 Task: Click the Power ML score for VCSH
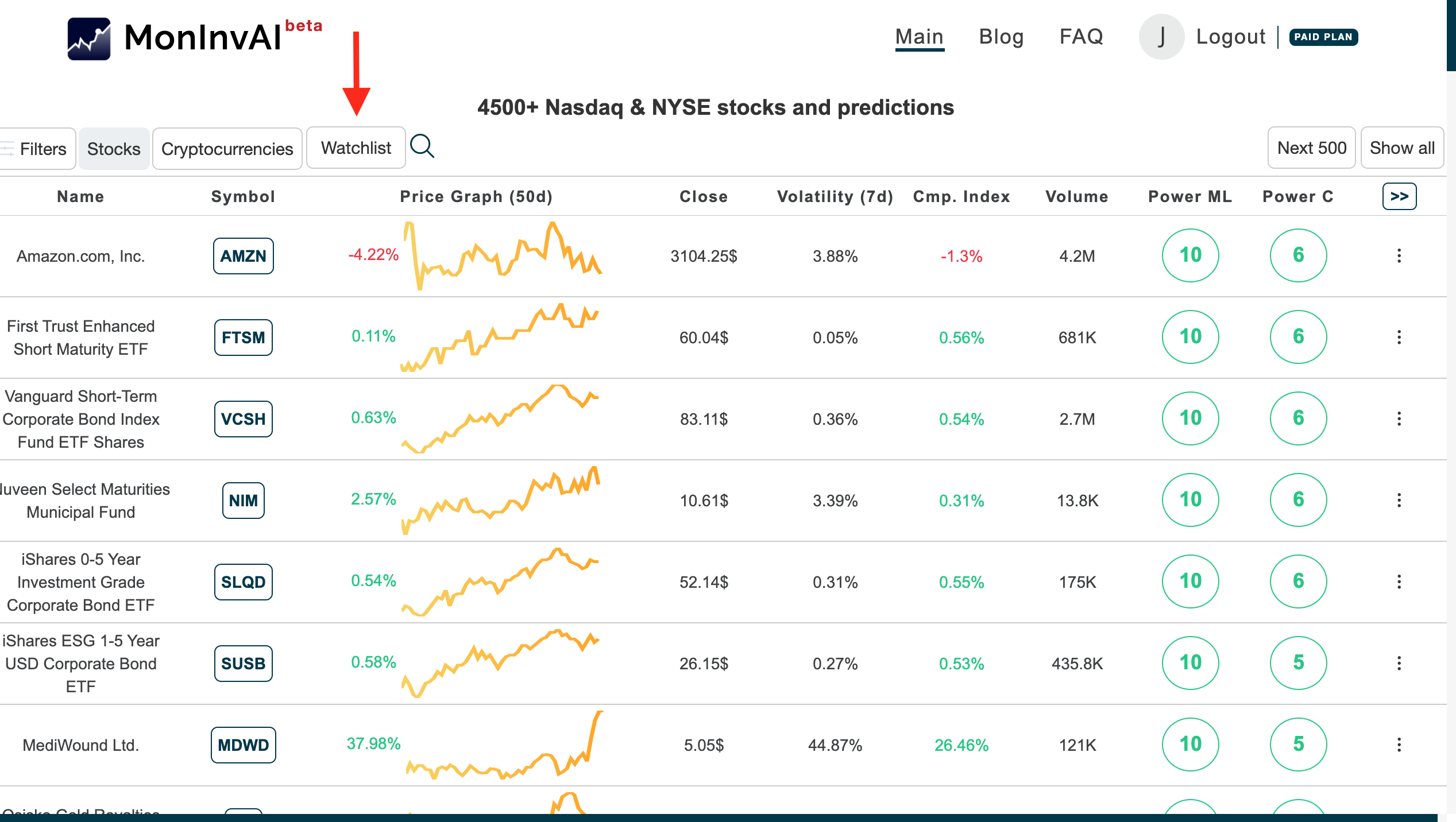pyautogui.click(x=1190, y=418)
